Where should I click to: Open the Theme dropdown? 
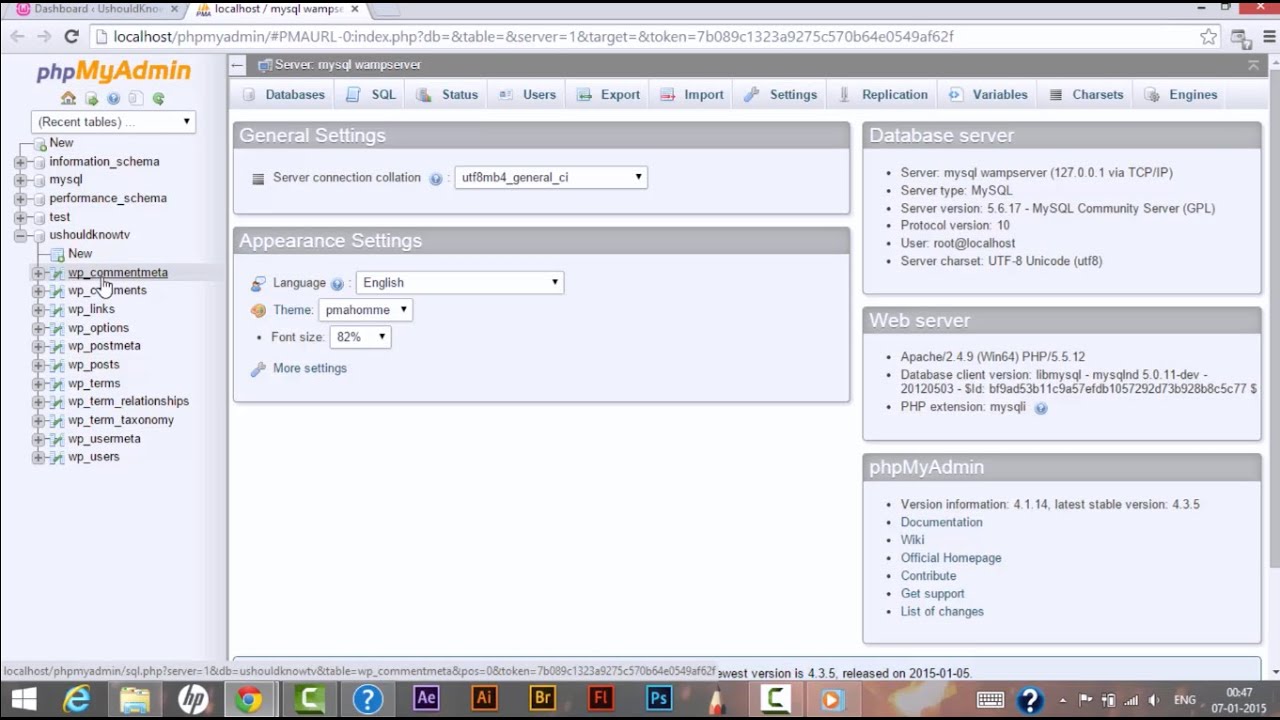[x=365, y=310]
